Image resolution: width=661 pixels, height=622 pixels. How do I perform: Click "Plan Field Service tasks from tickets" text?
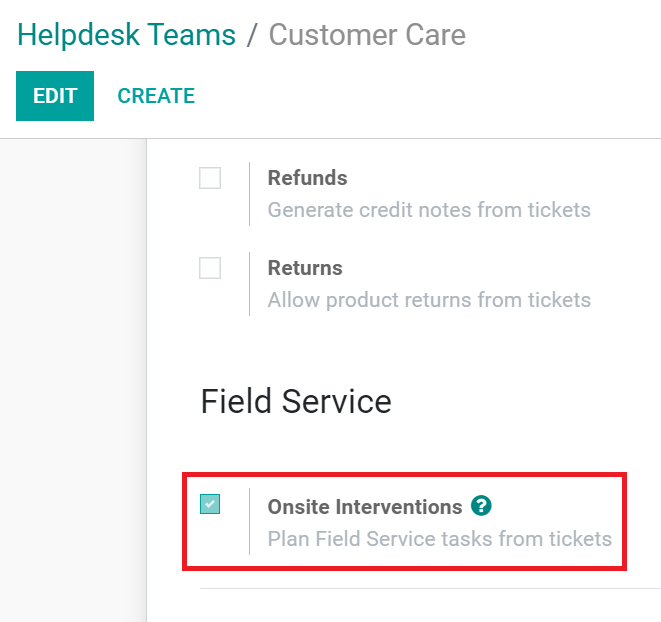click(439, 539)
